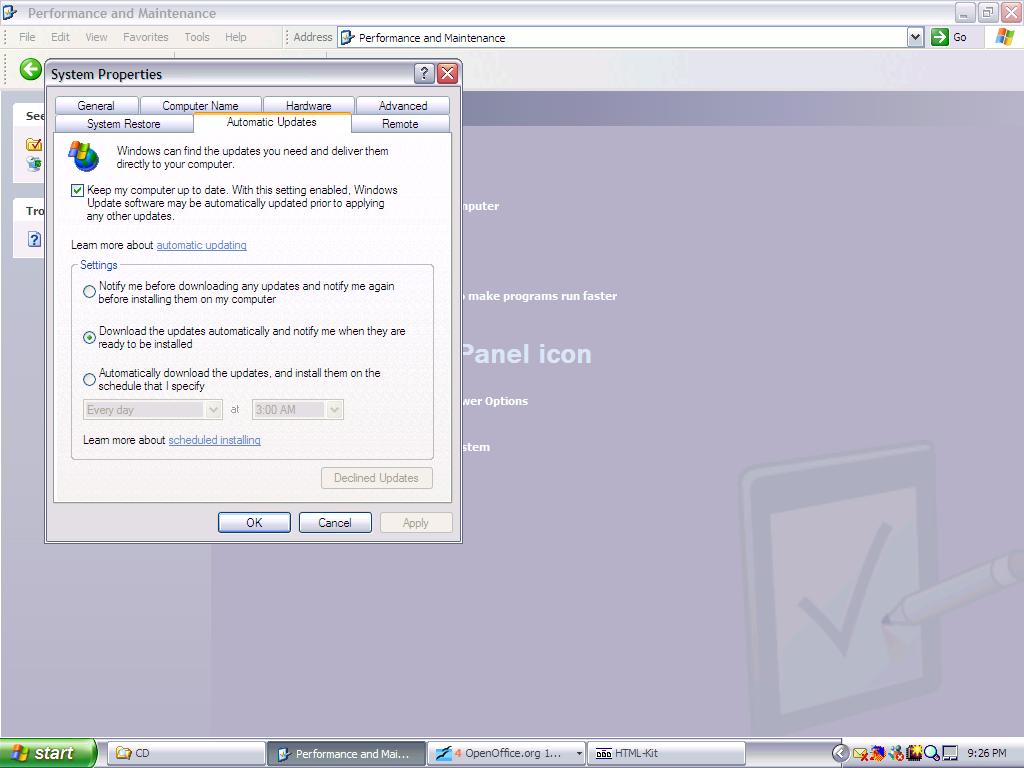Screen dimensions: 1024x768
Task: Click the OK button
Action: pyautogui.click(x=254, y=522)
